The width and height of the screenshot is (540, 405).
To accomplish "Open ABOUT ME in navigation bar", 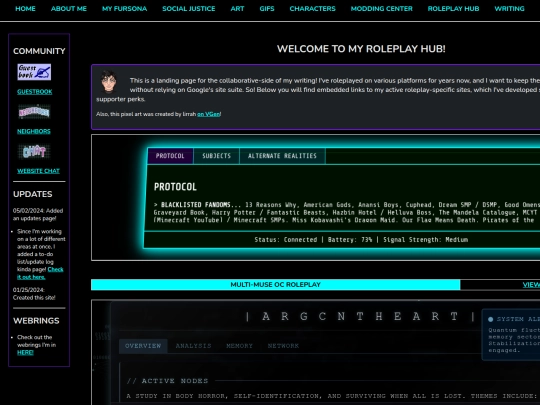I will click(x=69, y=9).
